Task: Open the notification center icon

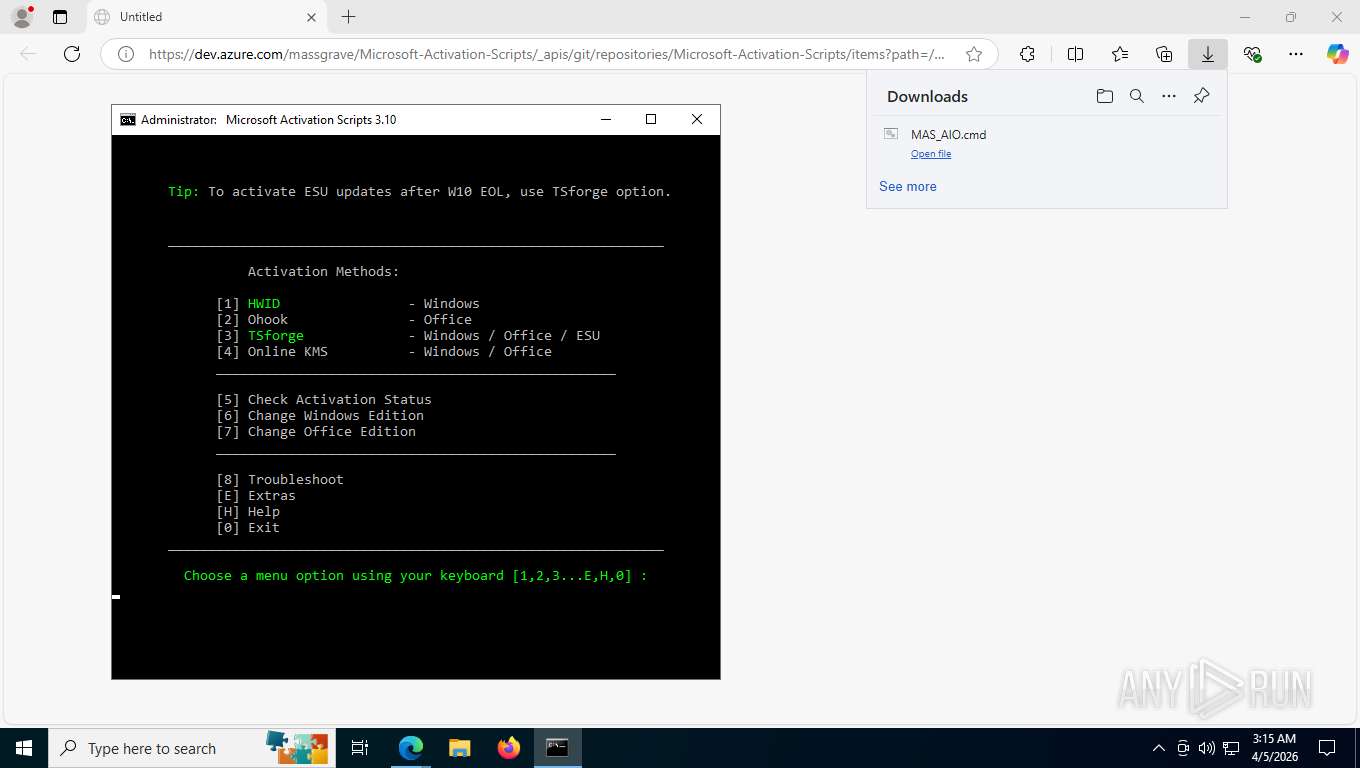Action: click(x=1327, y=748)
